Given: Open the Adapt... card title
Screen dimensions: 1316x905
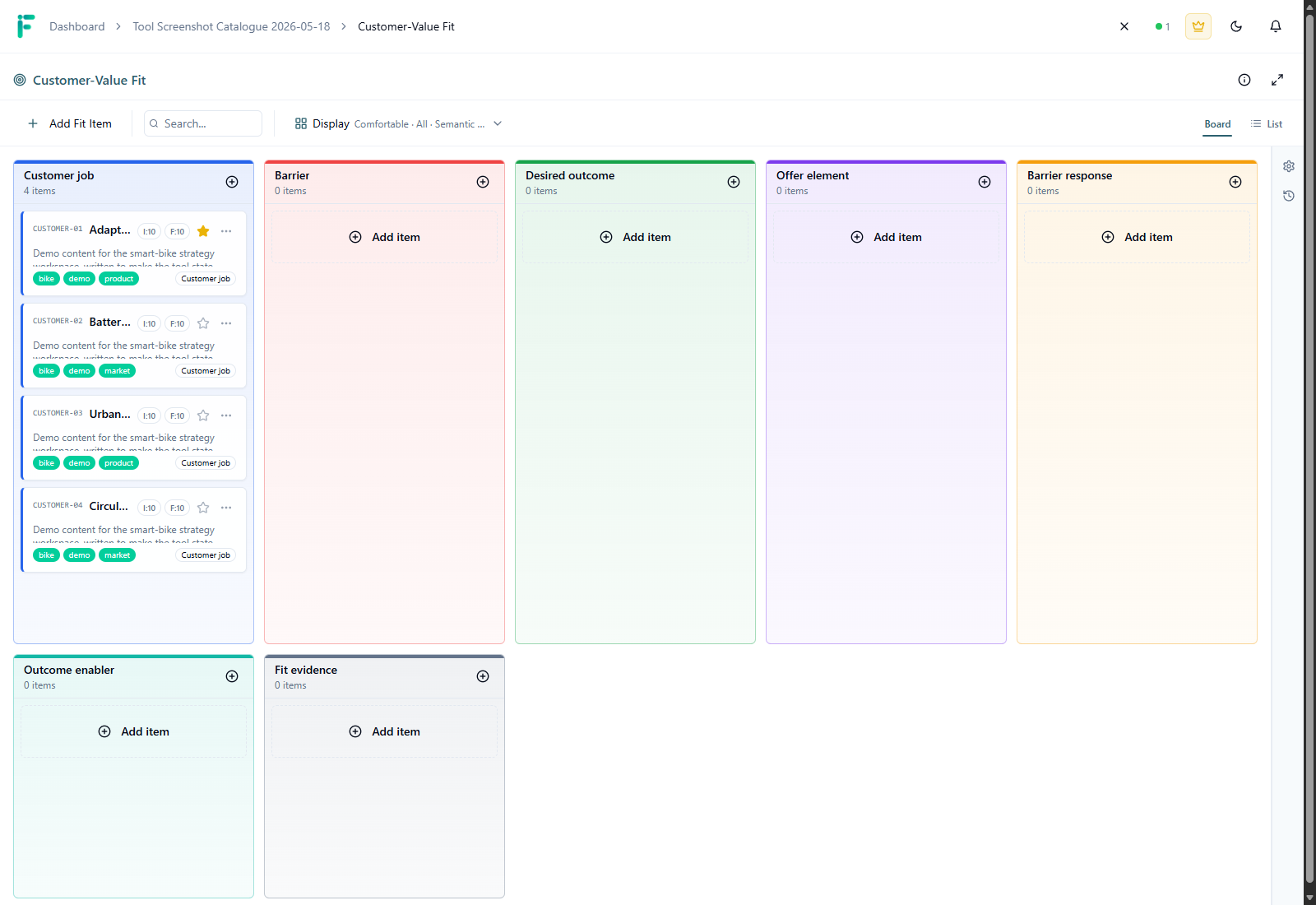Looking at the screenshot, I should [x=109, y=230].
